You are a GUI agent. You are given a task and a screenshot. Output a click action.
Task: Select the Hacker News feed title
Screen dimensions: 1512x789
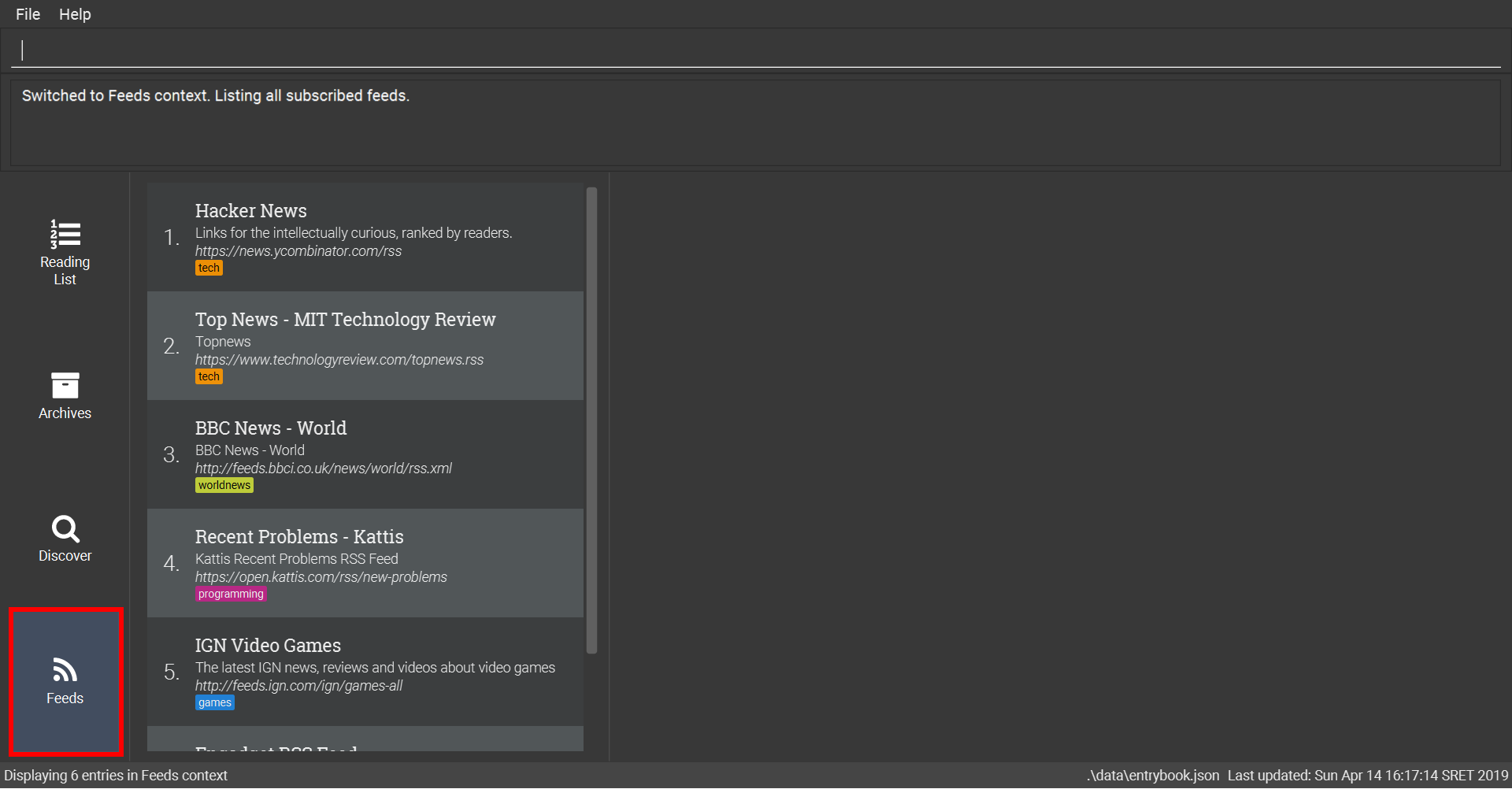[251, 210]
